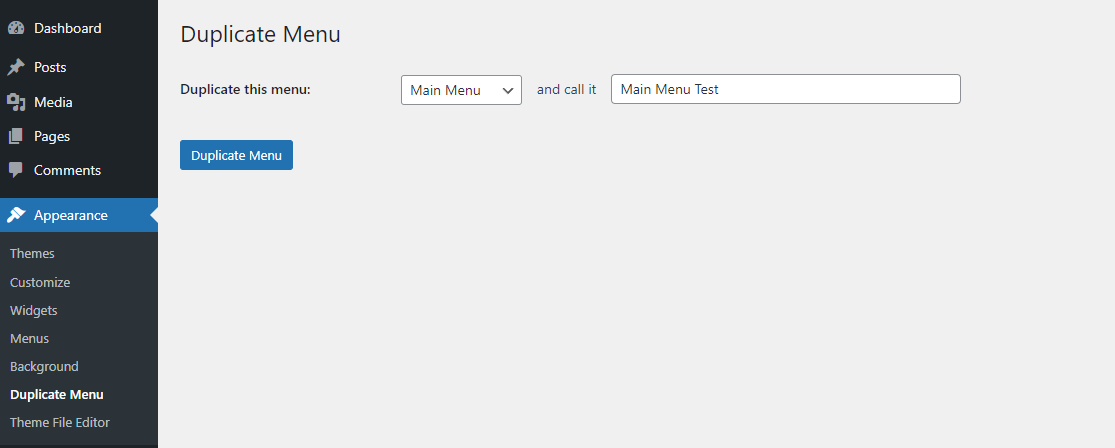This screenshot has width=1115, height=448.
Task: Click the Dashboard menu label
Action: click(x=67, y=29)
